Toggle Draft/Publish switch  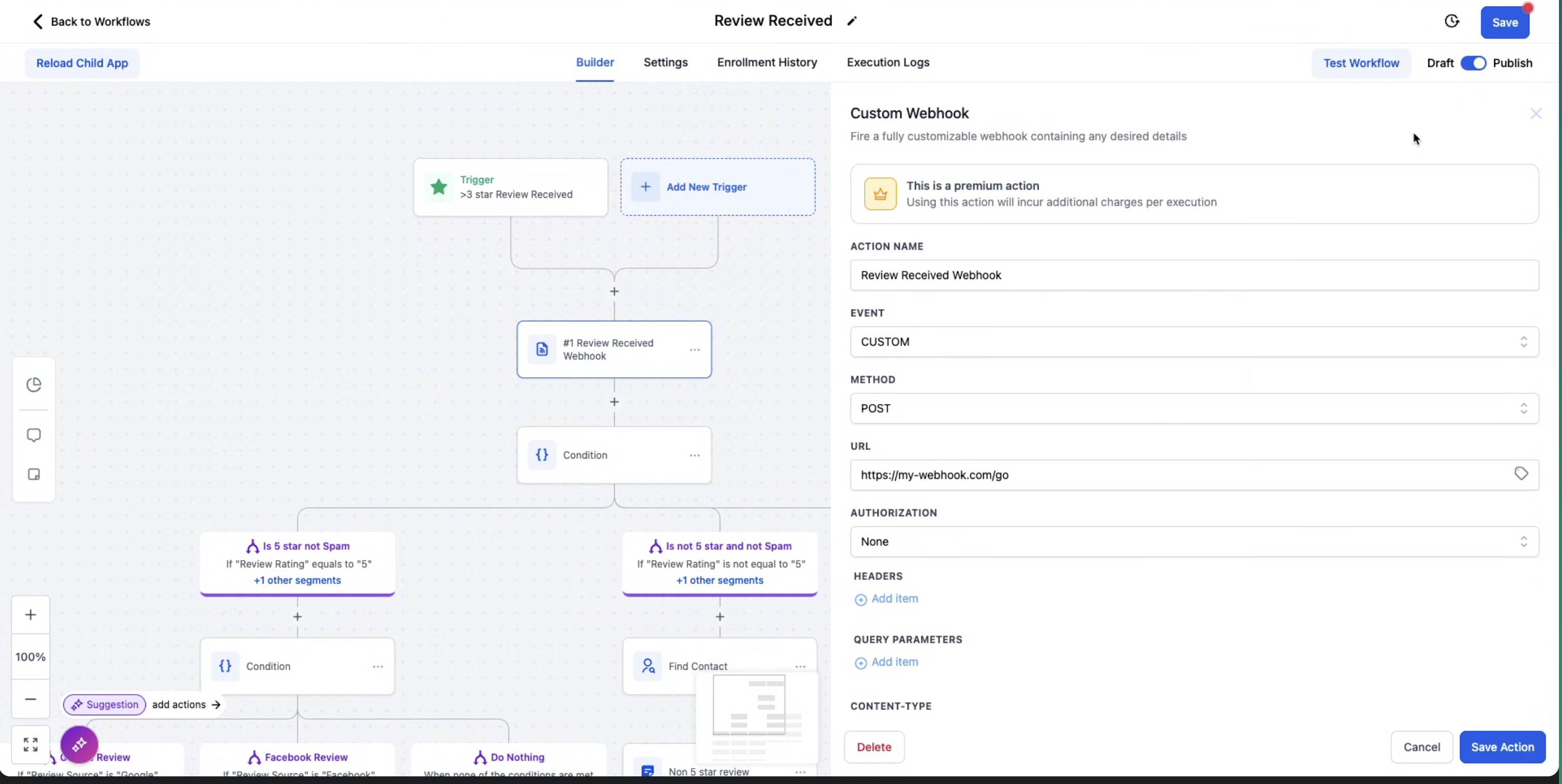[x=1473, y=63]
